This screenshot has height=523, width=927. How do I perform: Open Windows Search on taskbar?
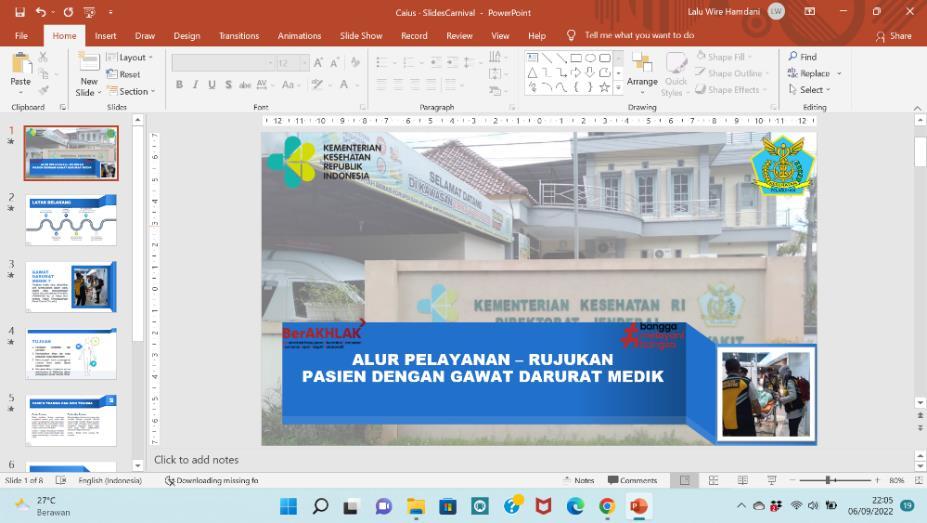[320, 506]
